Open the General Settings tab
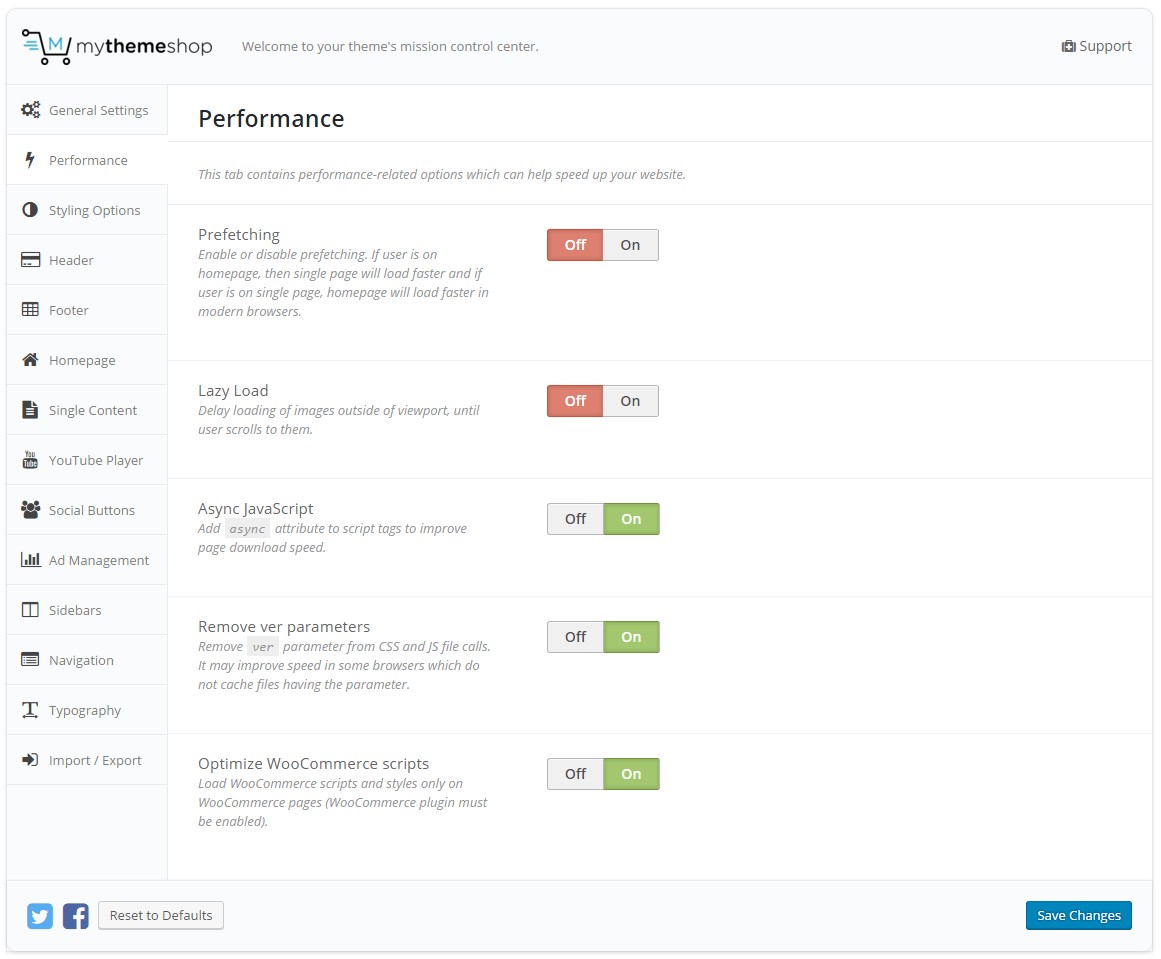The height and width of the screenshot is (959, 1161). [87, 110]
